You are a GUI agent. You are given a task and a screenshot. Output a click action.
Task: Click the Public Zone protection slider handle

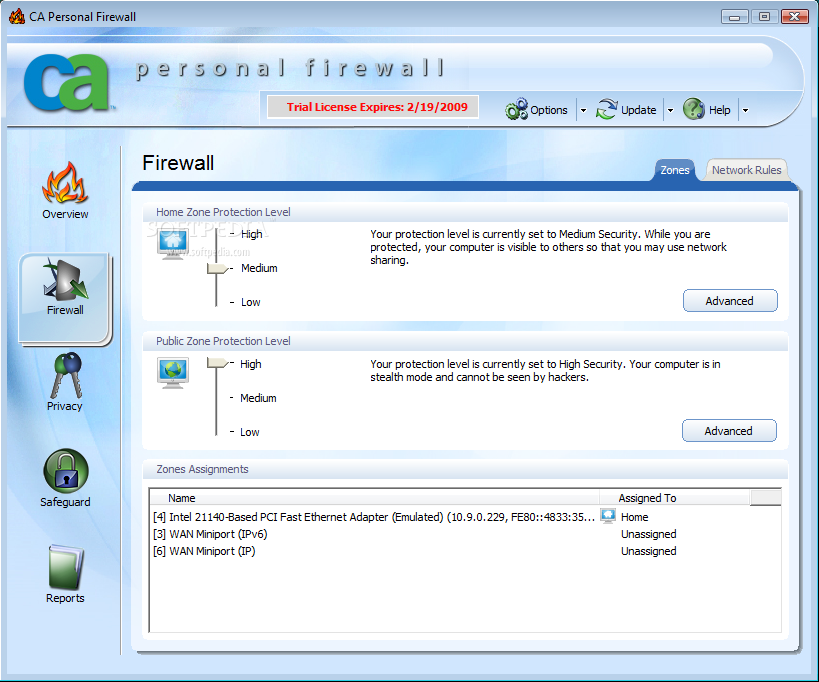218,362
